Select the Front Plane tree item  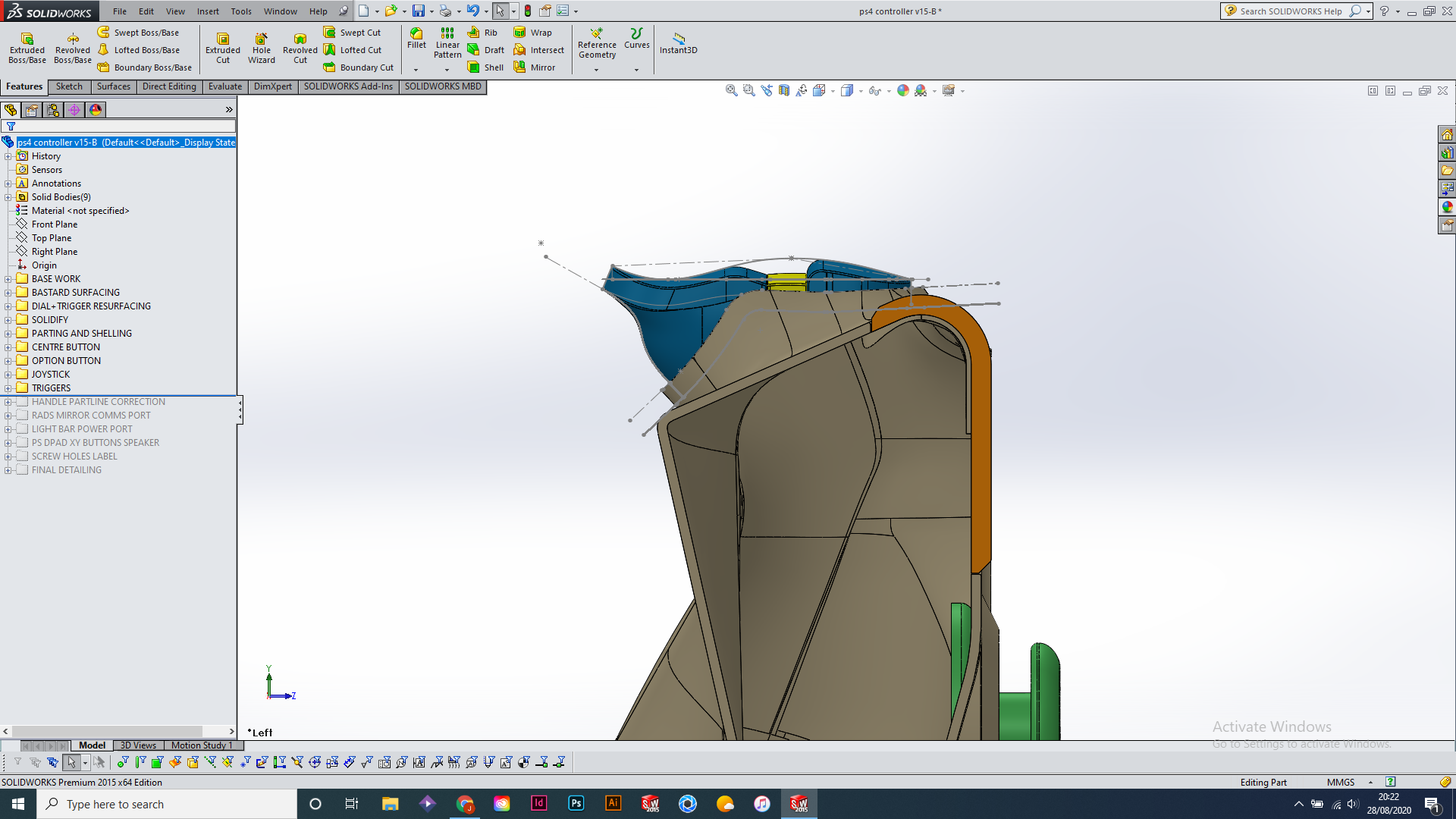tap(55, 224)
